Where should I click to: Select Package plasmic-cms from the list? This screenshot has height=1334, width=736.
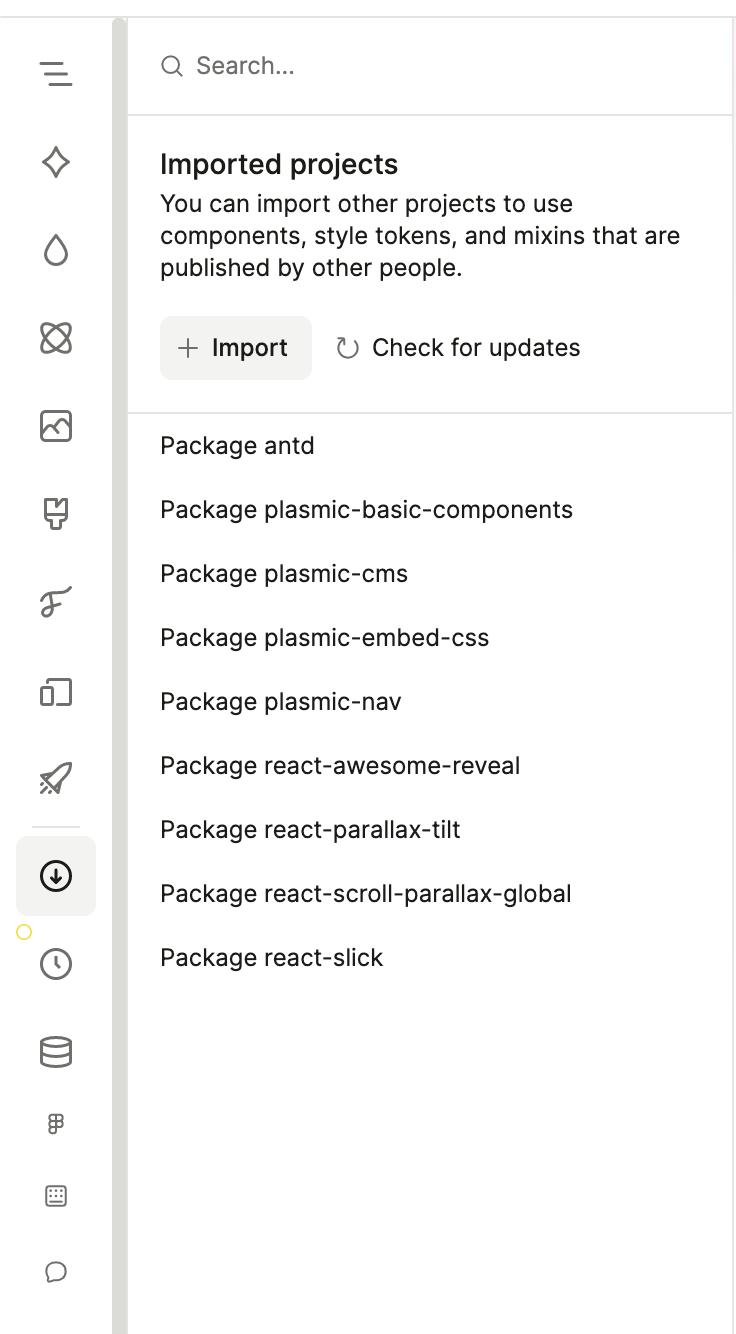click(284, 574)
